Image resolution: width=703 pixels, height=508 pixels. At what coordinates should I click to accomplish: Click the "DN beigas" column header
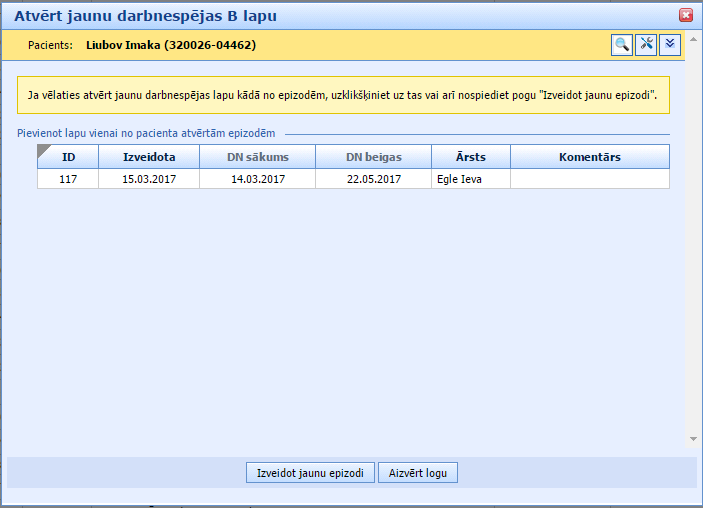coord(373,157)
